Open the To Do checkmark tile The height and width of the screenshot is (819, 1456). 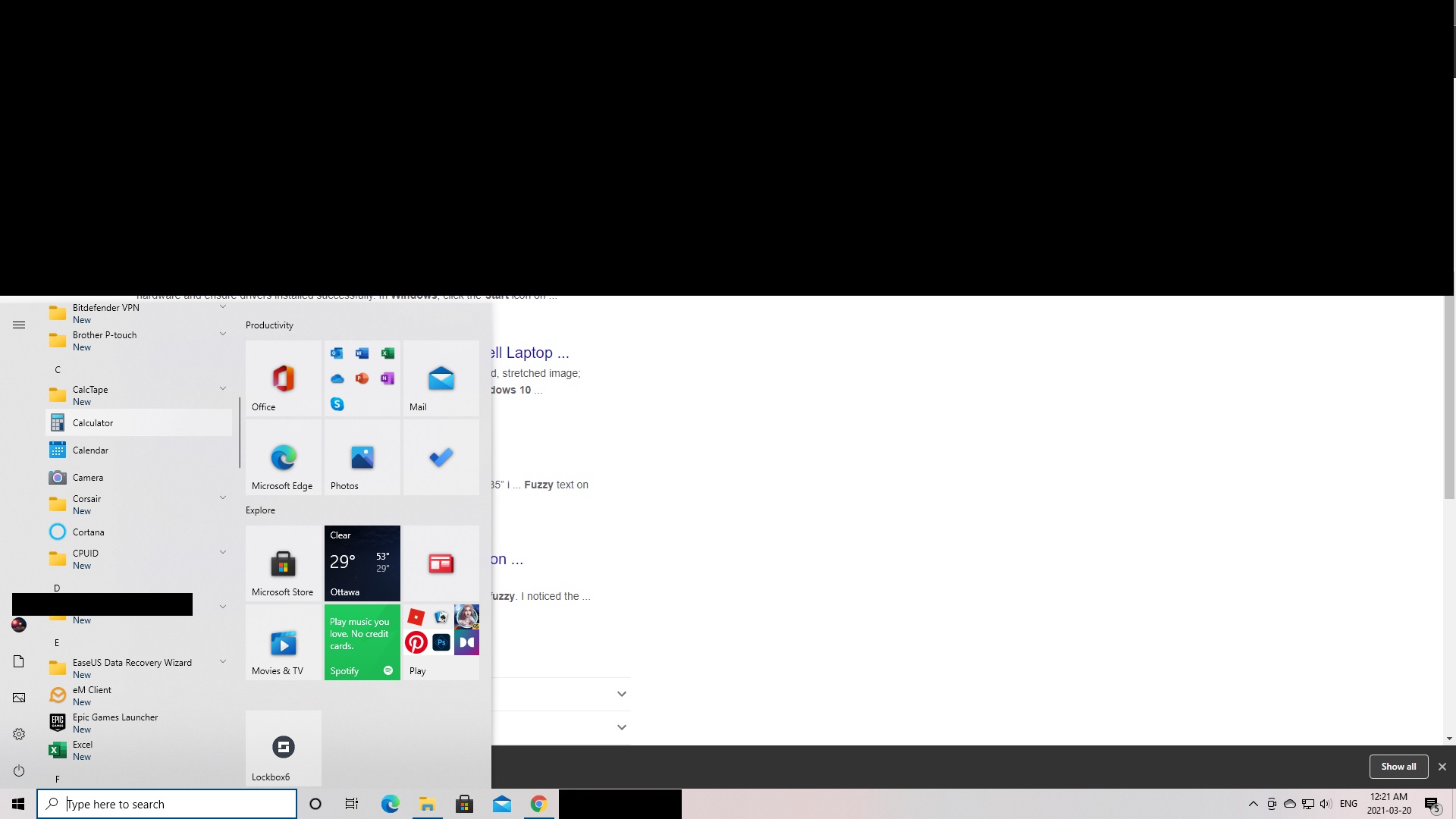pyautogui.click(x=441, y=457)
